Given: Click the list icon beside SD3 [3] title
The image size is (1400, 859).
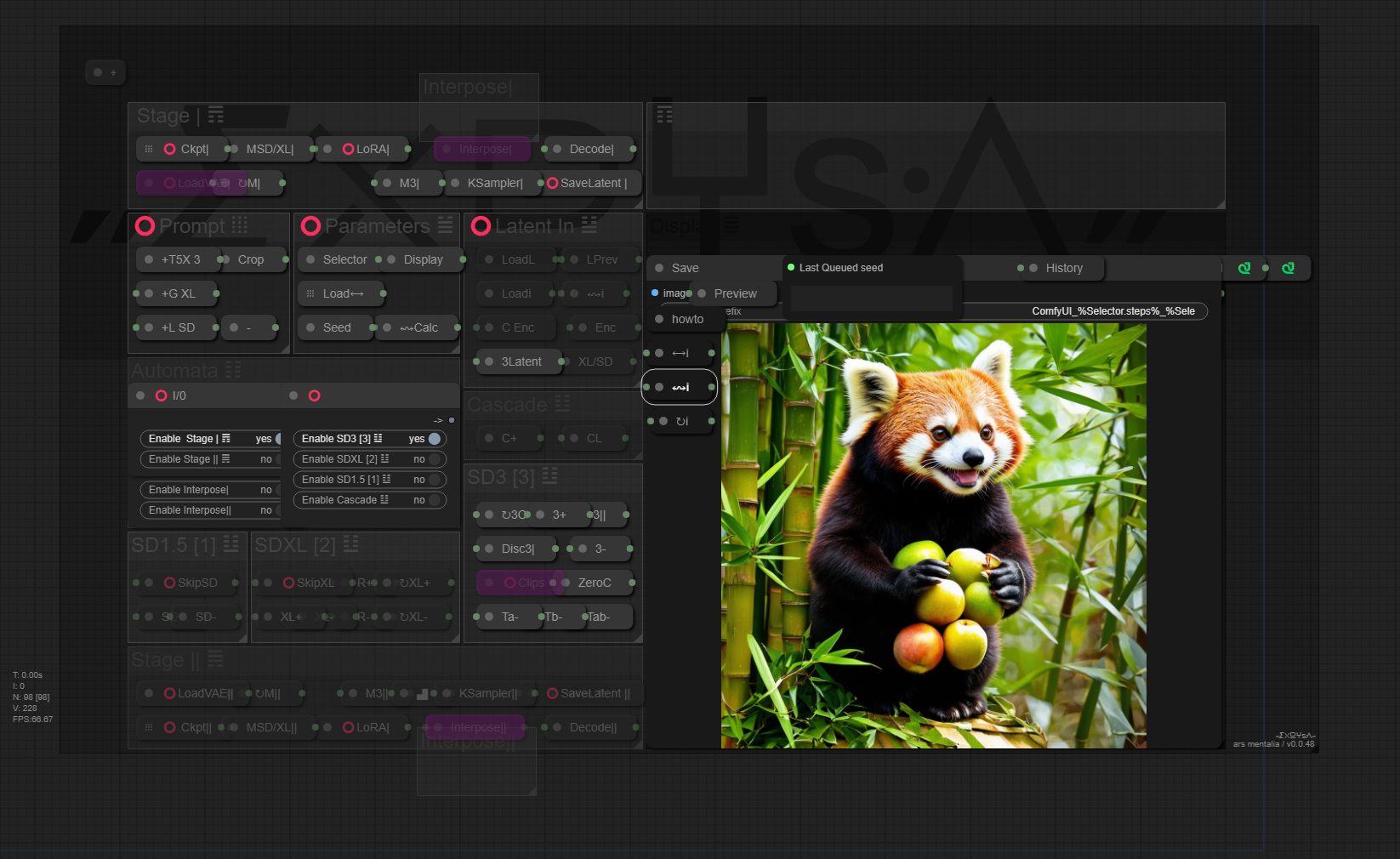Looking at the screenshot, I should point(550,476).
